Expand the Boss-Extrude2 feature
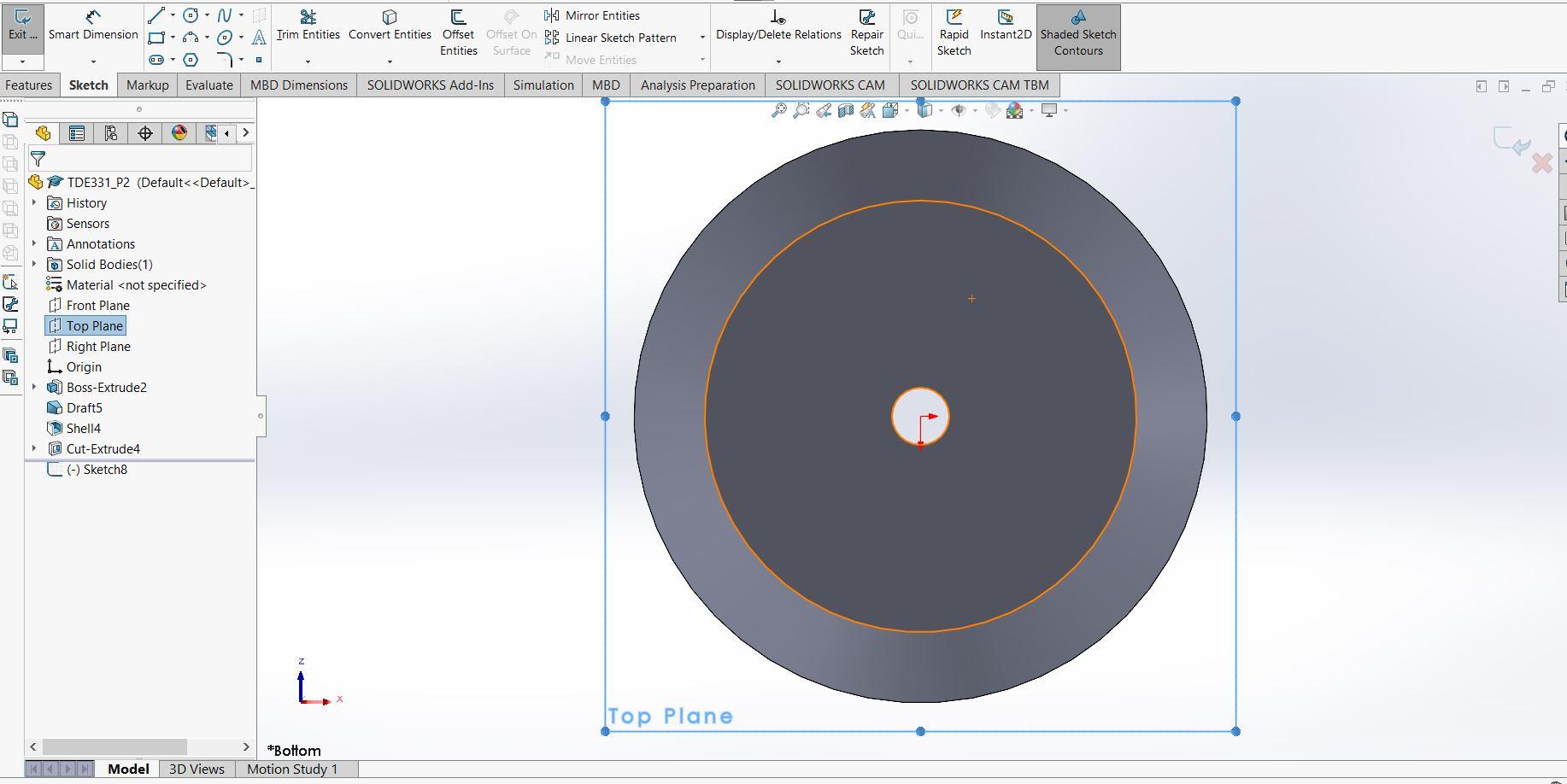 [x=34, y=387]
